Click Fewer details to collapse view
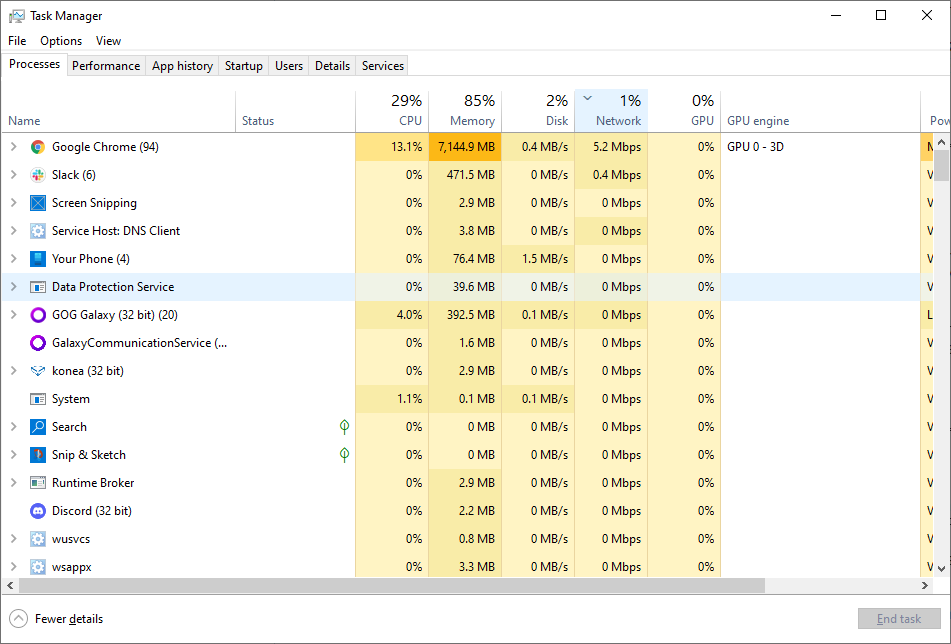 click(56, 619)
